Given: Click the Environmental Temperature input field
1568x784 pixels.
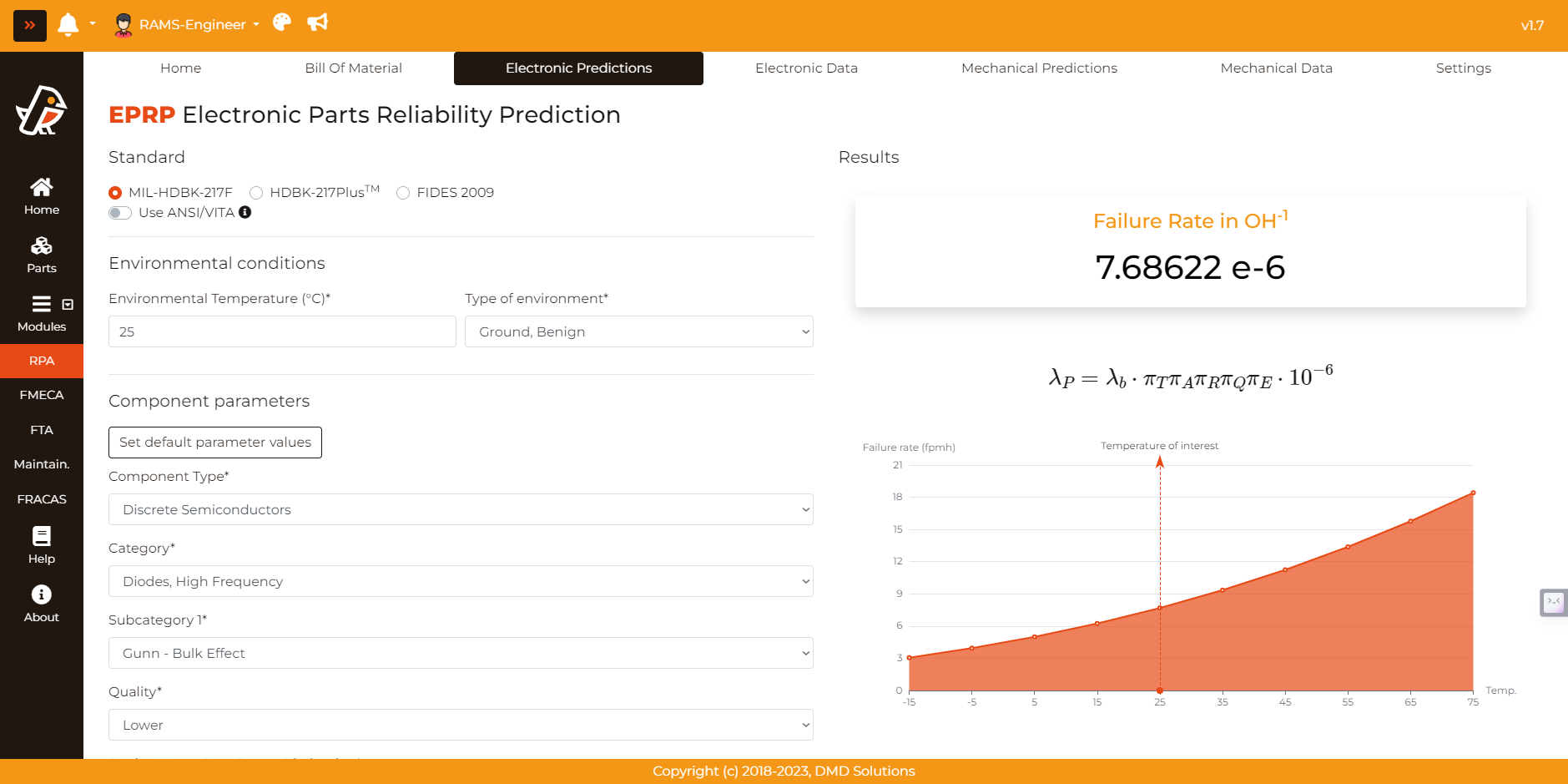Looking at the screenshot, I should tap(282, 331).
